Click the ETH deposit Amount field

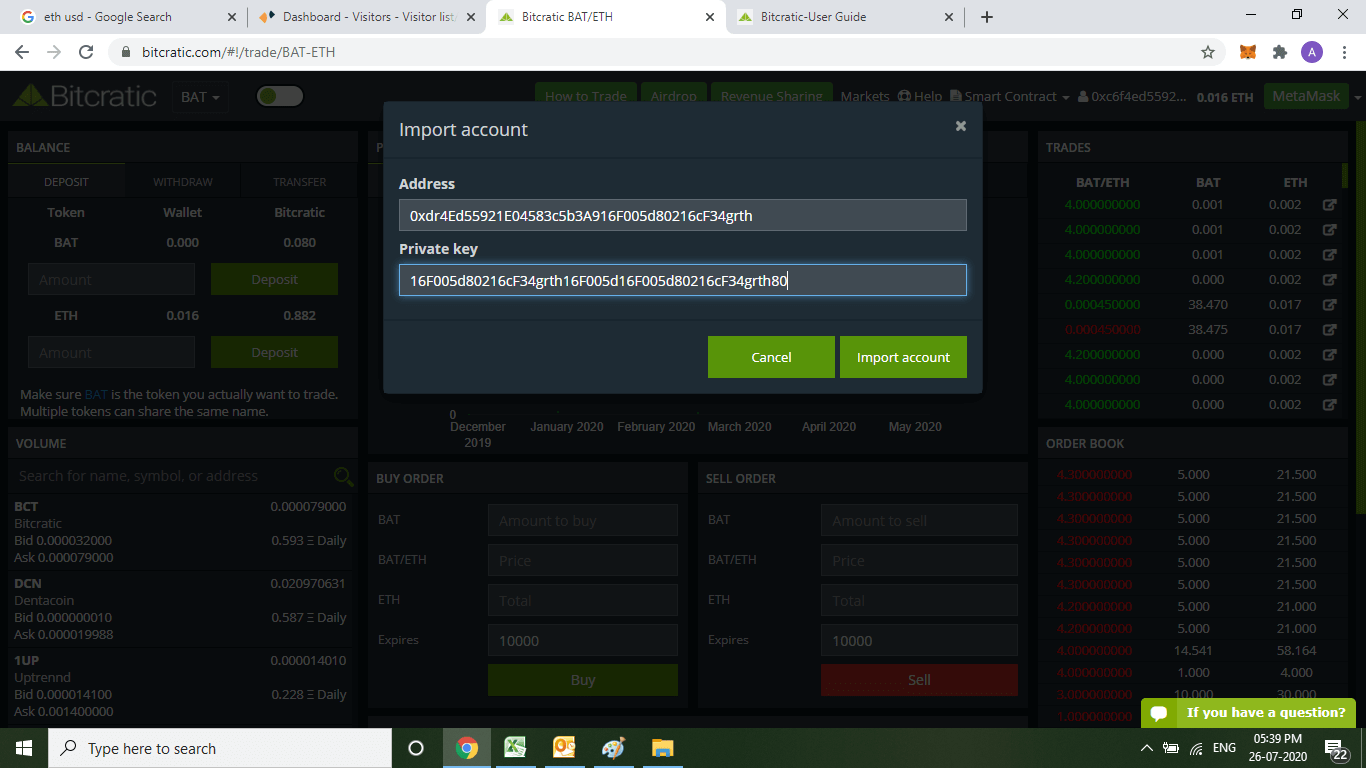pos(111,352)
